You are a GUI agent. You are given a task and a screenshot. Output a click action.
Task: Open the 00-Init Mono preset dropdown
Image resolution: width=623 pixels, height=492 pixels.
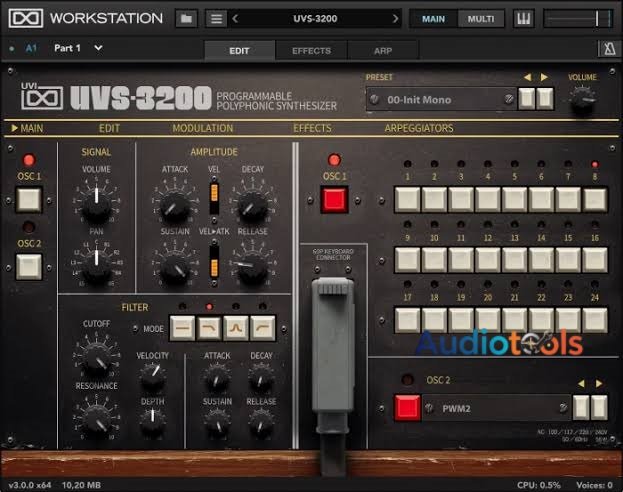(441, 99)
